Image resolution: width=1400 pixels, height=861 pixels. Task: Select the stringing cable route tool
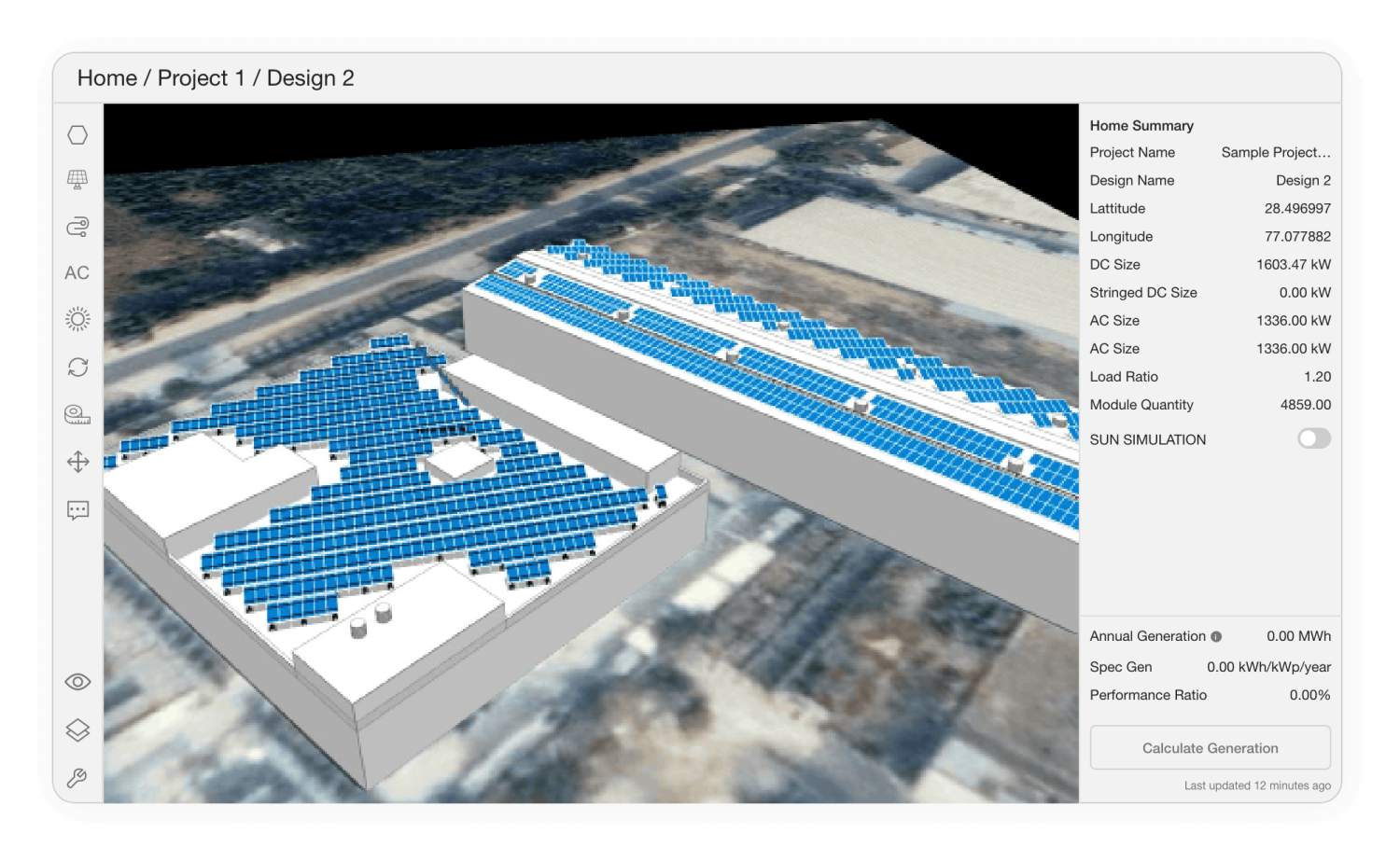click(77, 227)
